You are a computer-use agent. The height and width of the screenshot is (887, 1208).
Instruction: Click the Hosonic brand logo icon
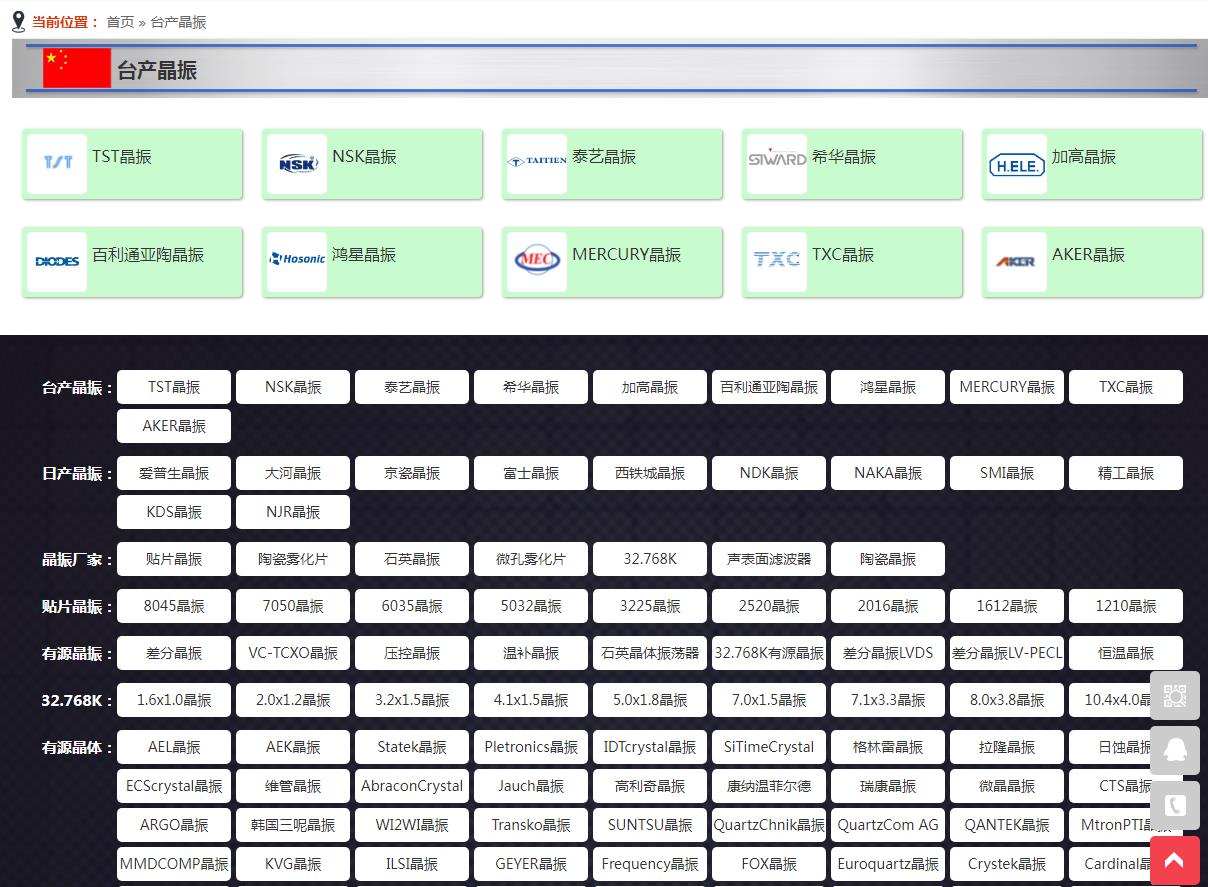(x=297, y=262)
